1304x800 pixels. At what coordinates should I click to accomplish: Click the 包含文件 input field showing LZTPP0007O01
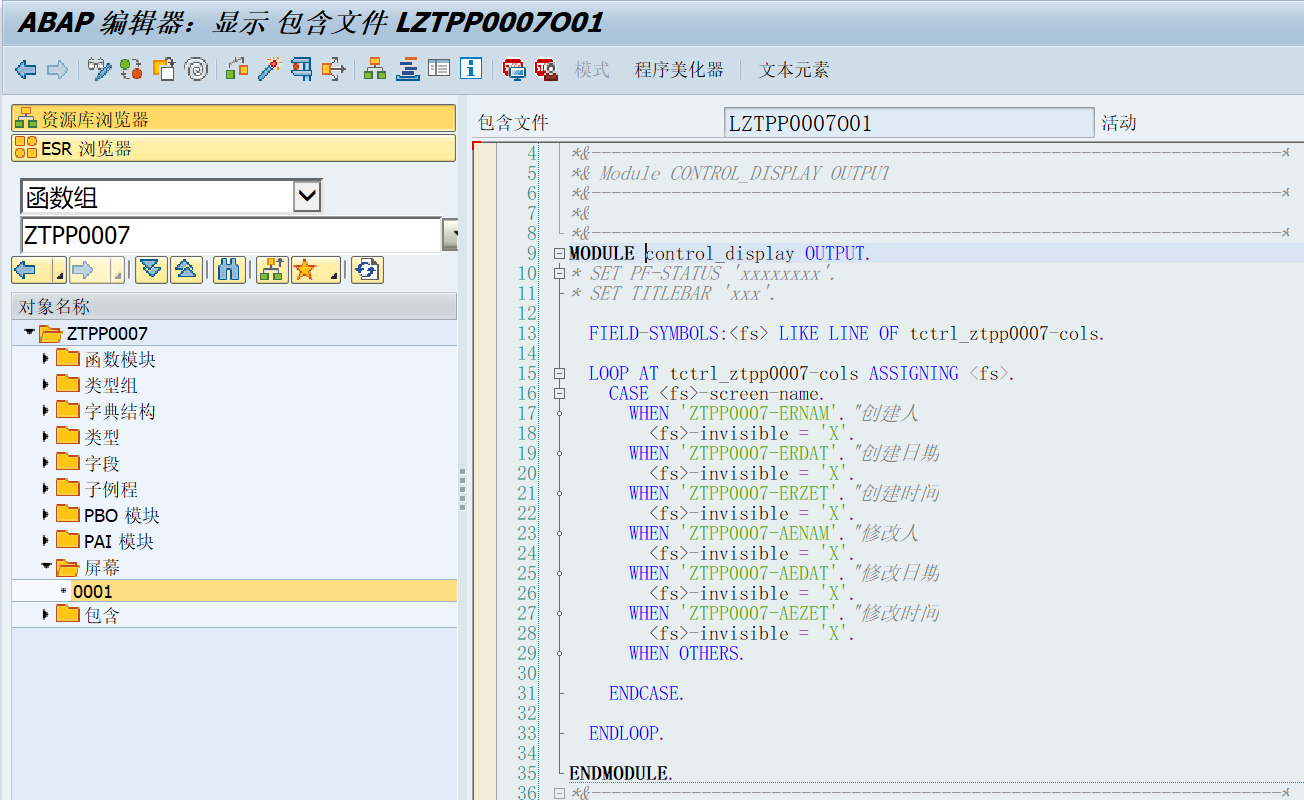[908, 122]
